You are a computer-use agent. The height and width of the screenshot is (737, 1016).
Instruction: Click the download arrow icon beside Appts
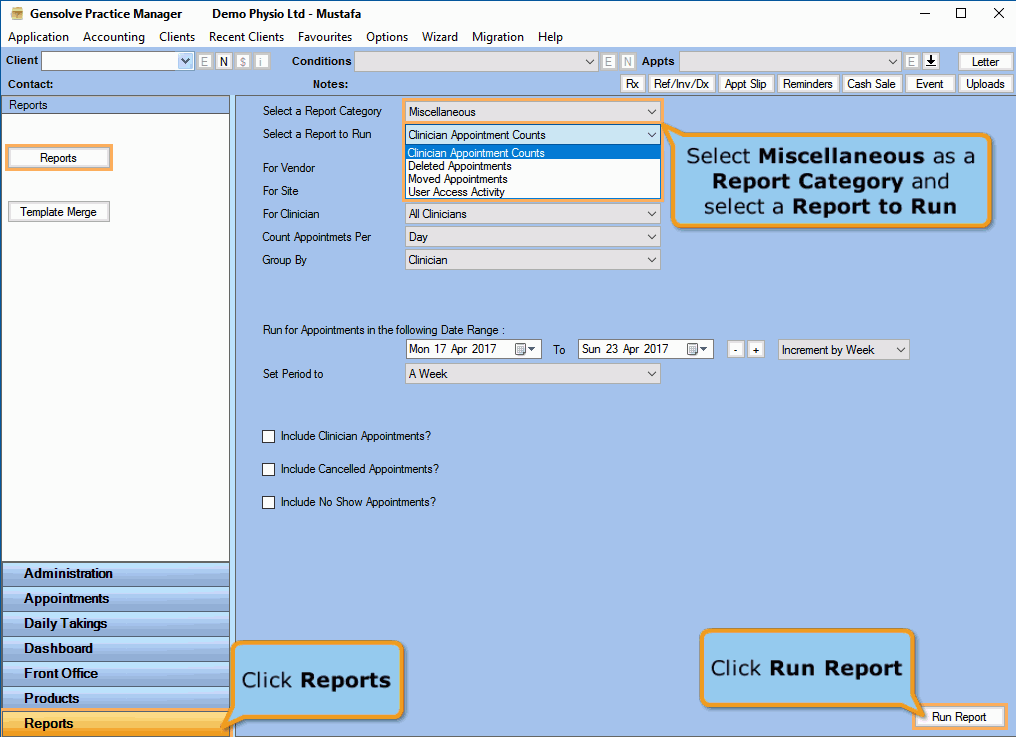click(931, 61)
